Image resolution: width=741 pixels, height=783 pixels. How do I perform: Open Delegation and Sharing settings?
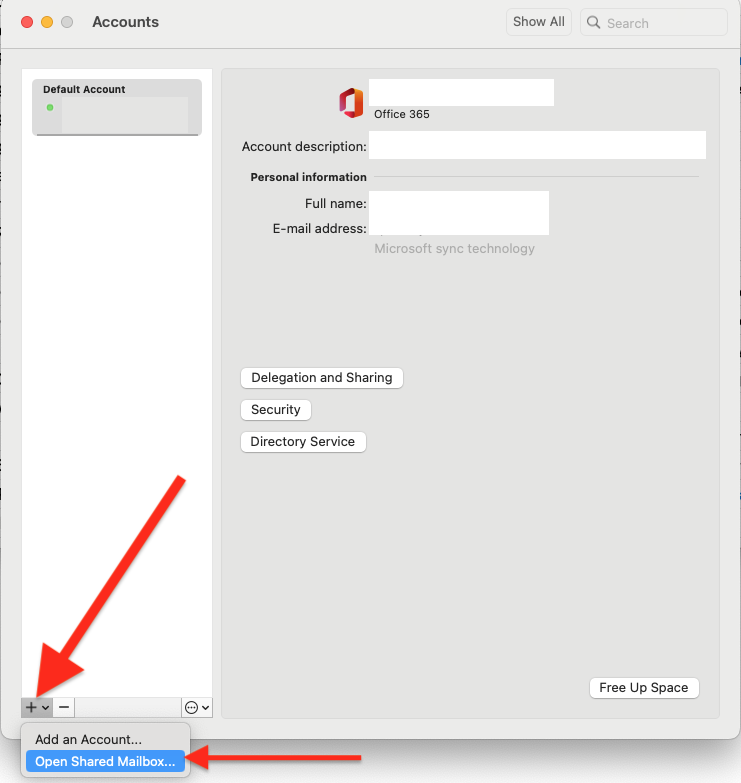click(x=322, y=378)
